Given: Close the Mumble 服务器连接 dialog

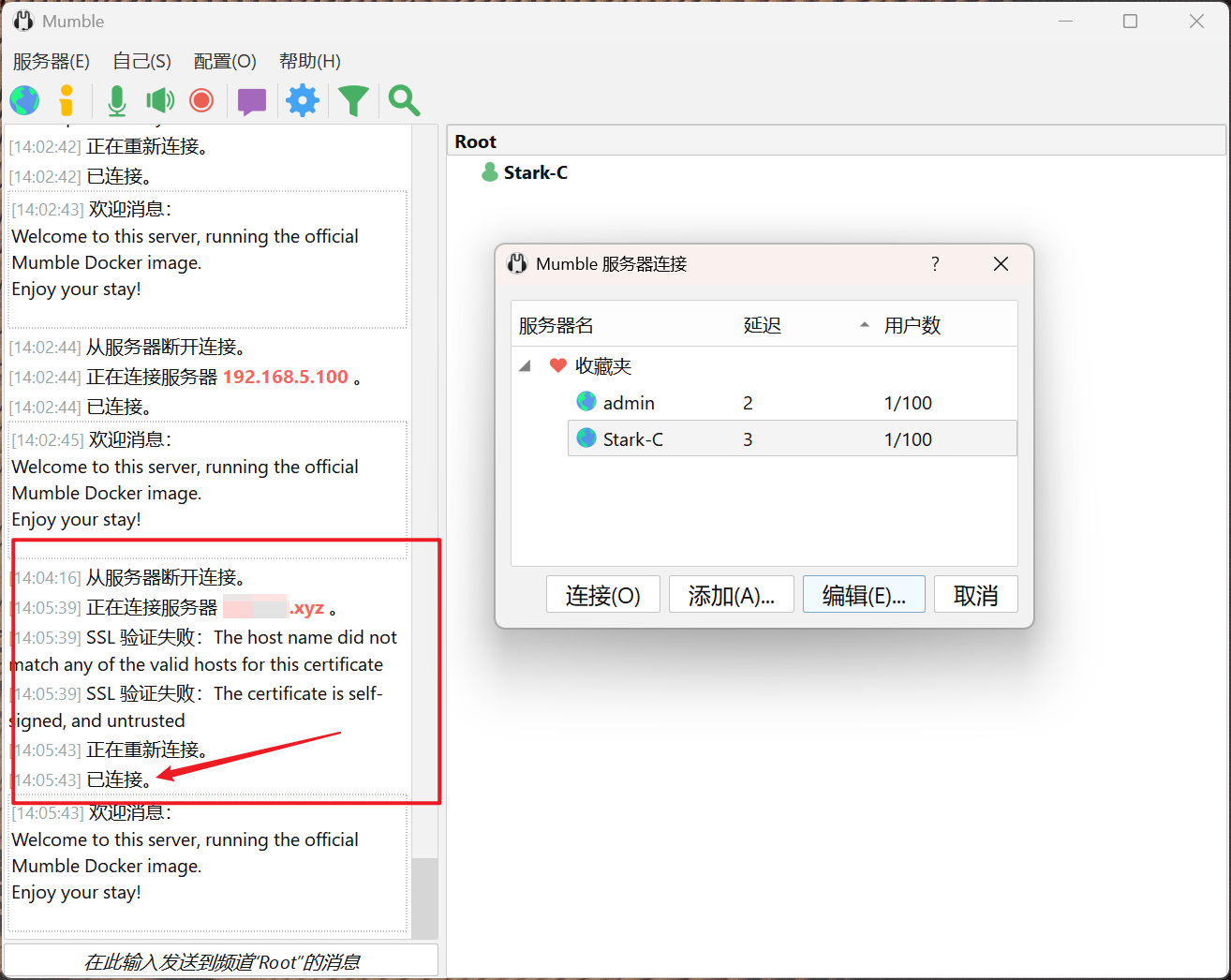Looking at the screenshot, I should click(1001, 264).
